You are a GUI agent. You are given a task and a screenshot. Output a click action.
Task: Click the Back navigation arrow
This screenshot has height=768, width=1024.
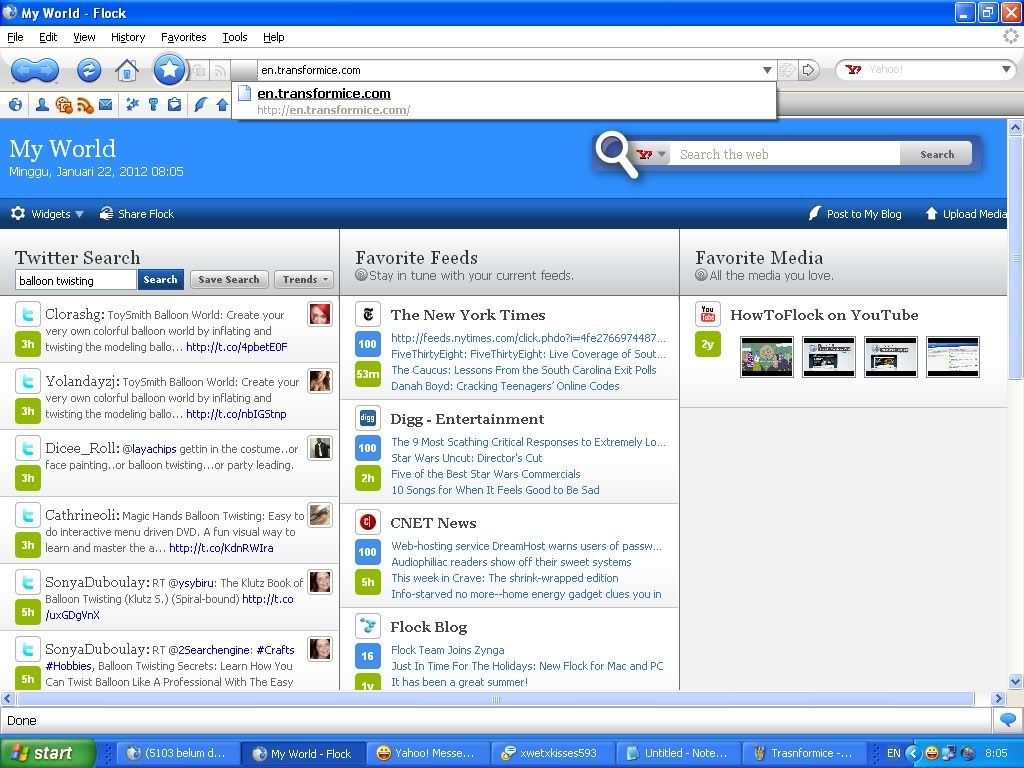tap(22, 70)
